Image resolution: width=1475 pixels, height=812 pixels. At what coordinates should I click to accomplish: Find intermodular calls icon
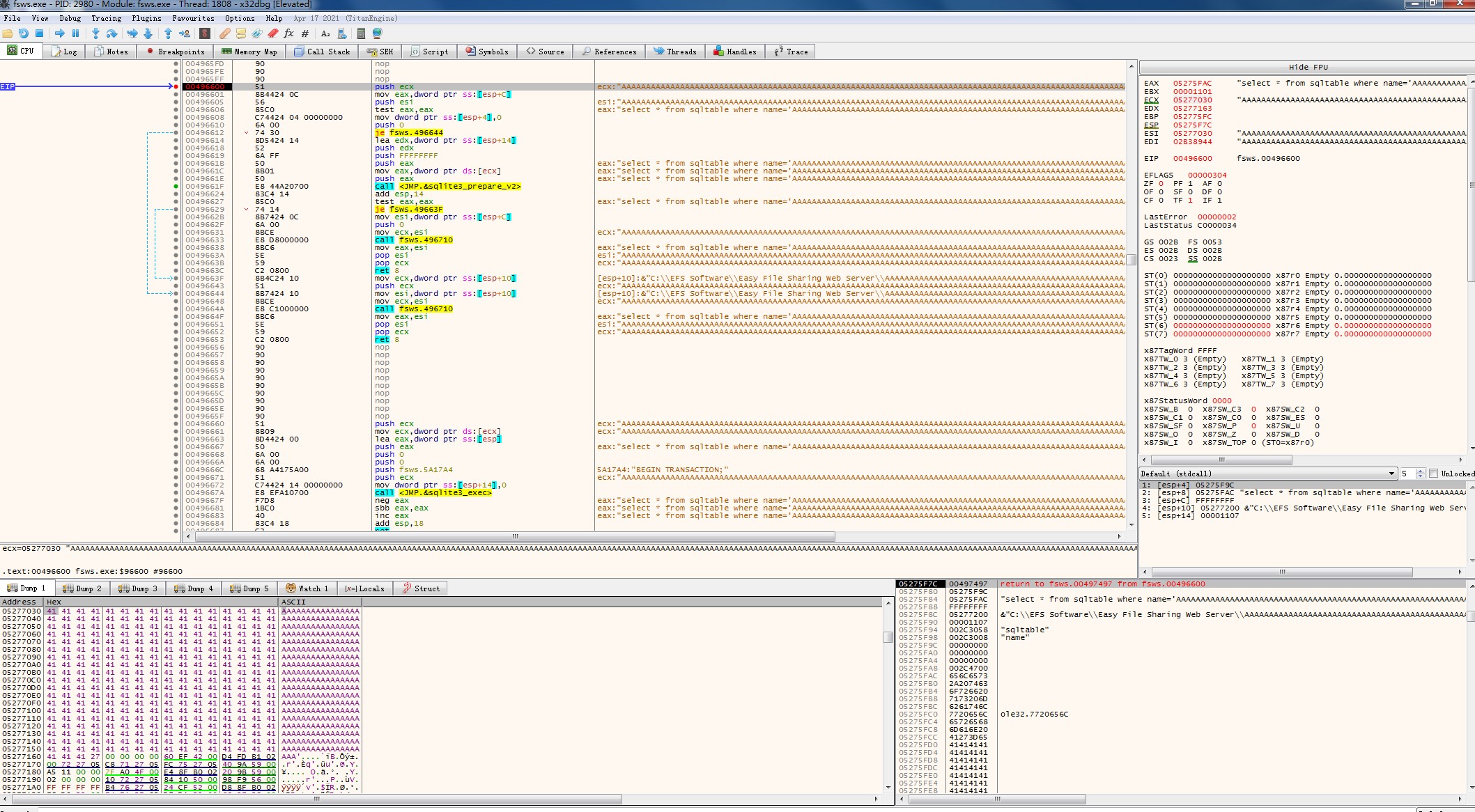341,33
